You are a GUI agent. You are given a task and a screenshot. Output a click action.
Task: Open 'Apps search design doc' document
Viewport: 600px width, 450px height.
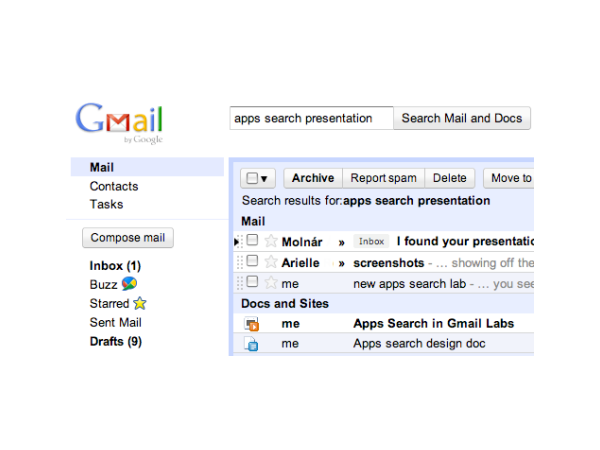[419, 344]
